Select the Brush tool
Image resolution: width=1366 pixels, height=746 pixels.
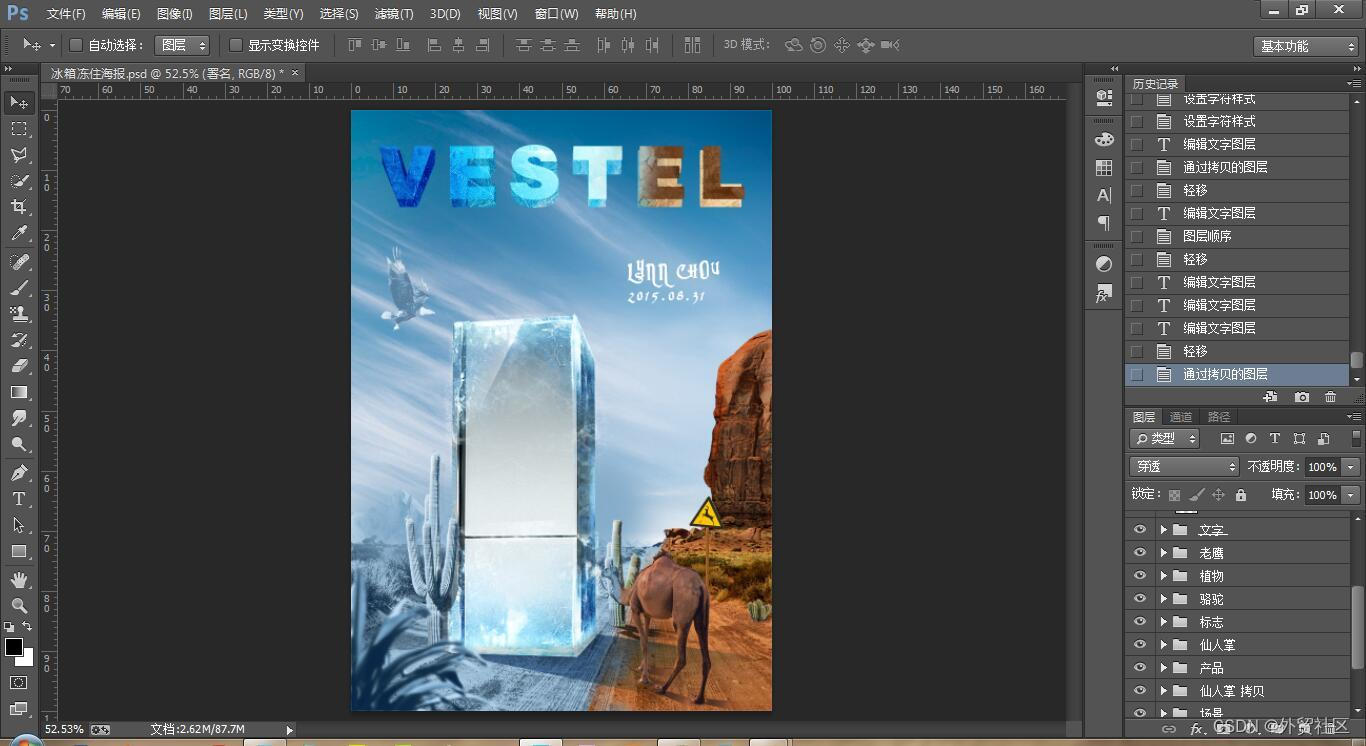pyautogui.click(x=19, y=288)
